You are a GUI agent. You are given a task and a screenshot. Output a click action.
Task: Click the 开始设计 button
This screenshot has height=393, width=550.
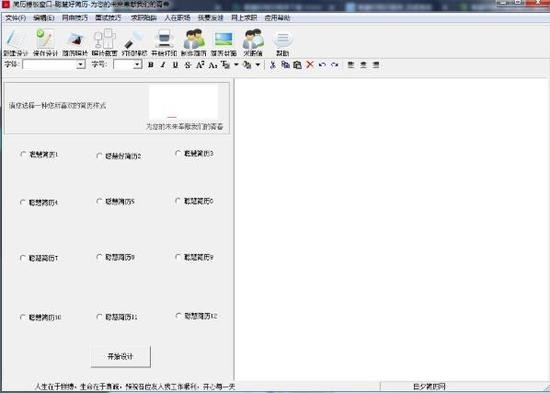121,357
